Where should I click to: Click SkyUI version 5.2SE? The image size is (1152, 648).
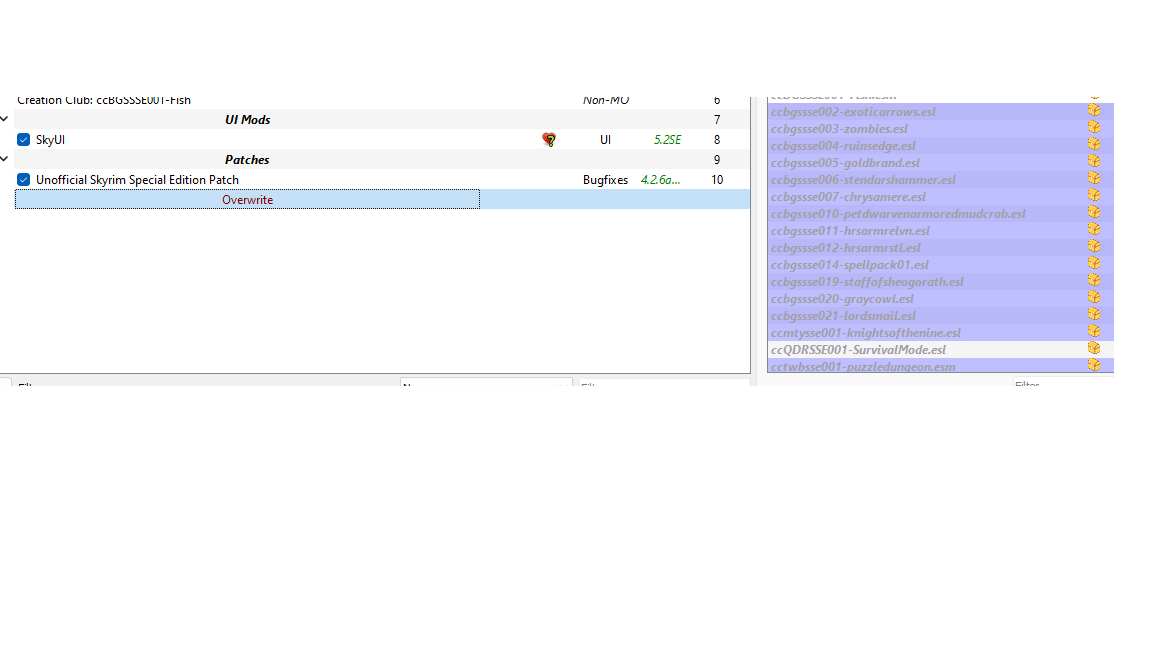pyautogui.click(x=667, y=140)
